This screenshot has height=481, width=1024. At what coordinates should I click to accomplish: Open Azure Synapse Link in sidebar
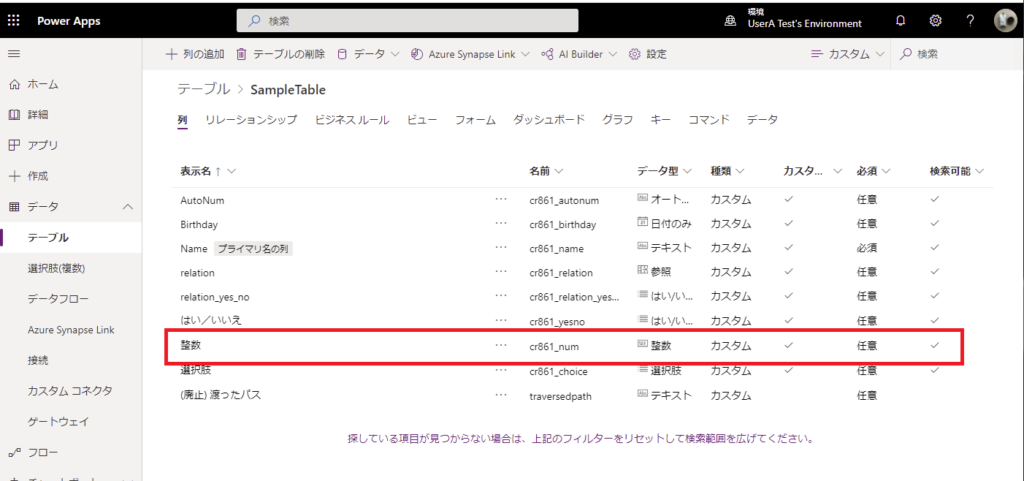coord(71,330)
